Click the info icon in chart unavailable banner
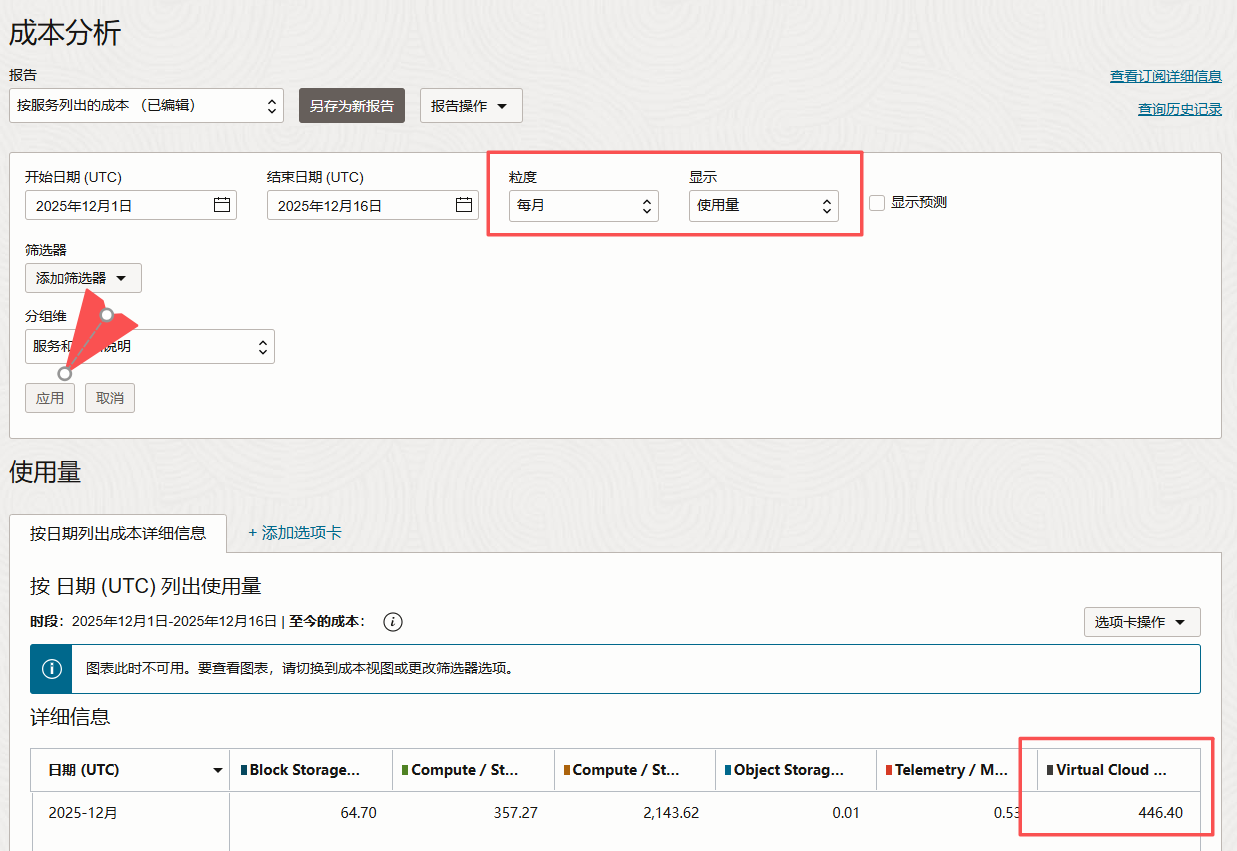This screenshot has height=851, width=1237. pyautogui.click(x=51, y=669)
